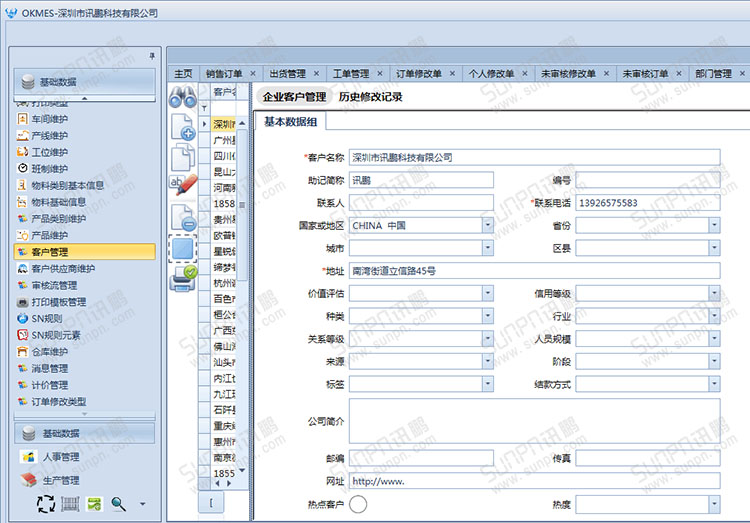Open the 价值评估 dropdown list
750x523 pixels.
coord(487,294)
